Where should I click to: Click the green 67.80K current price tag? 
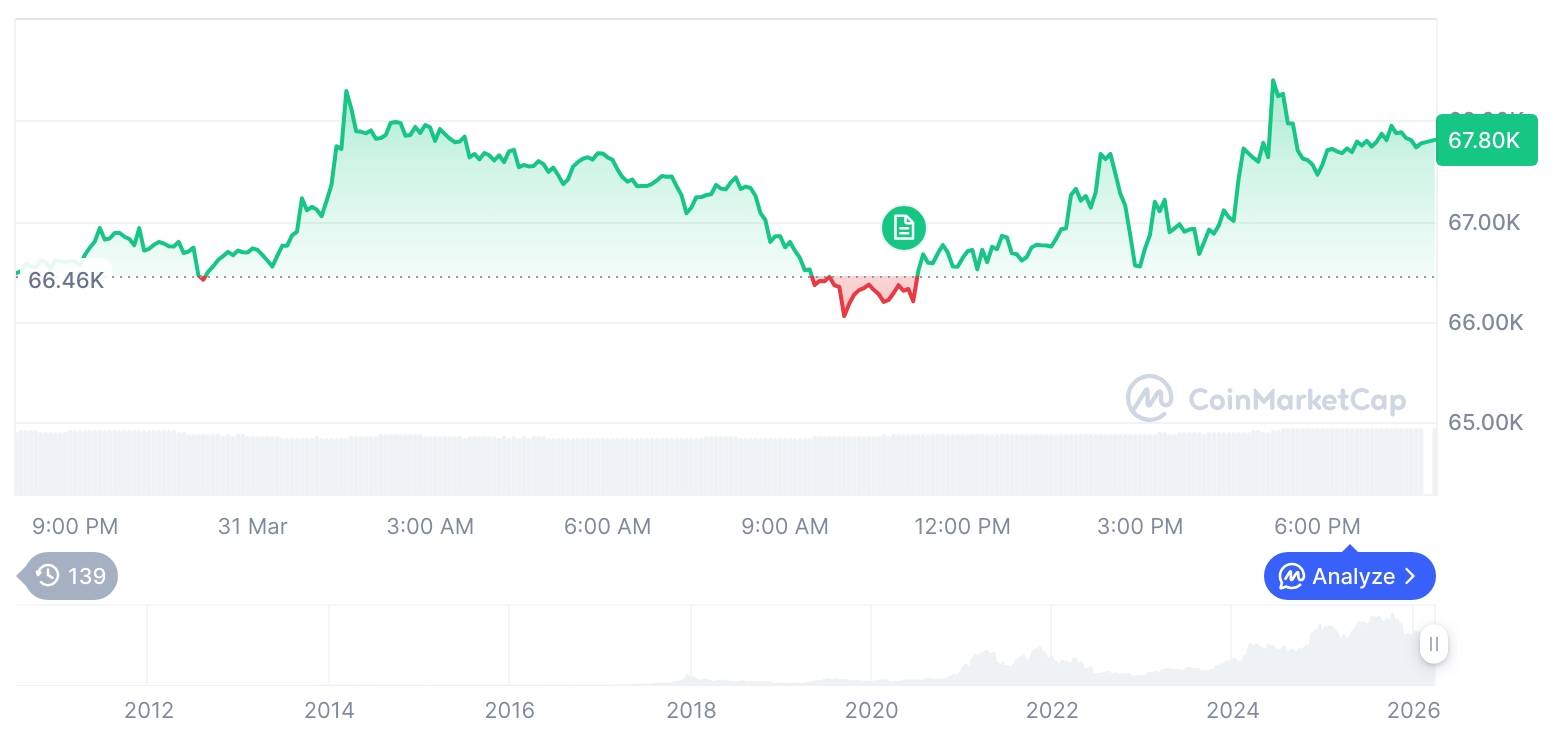(1485, 140)
